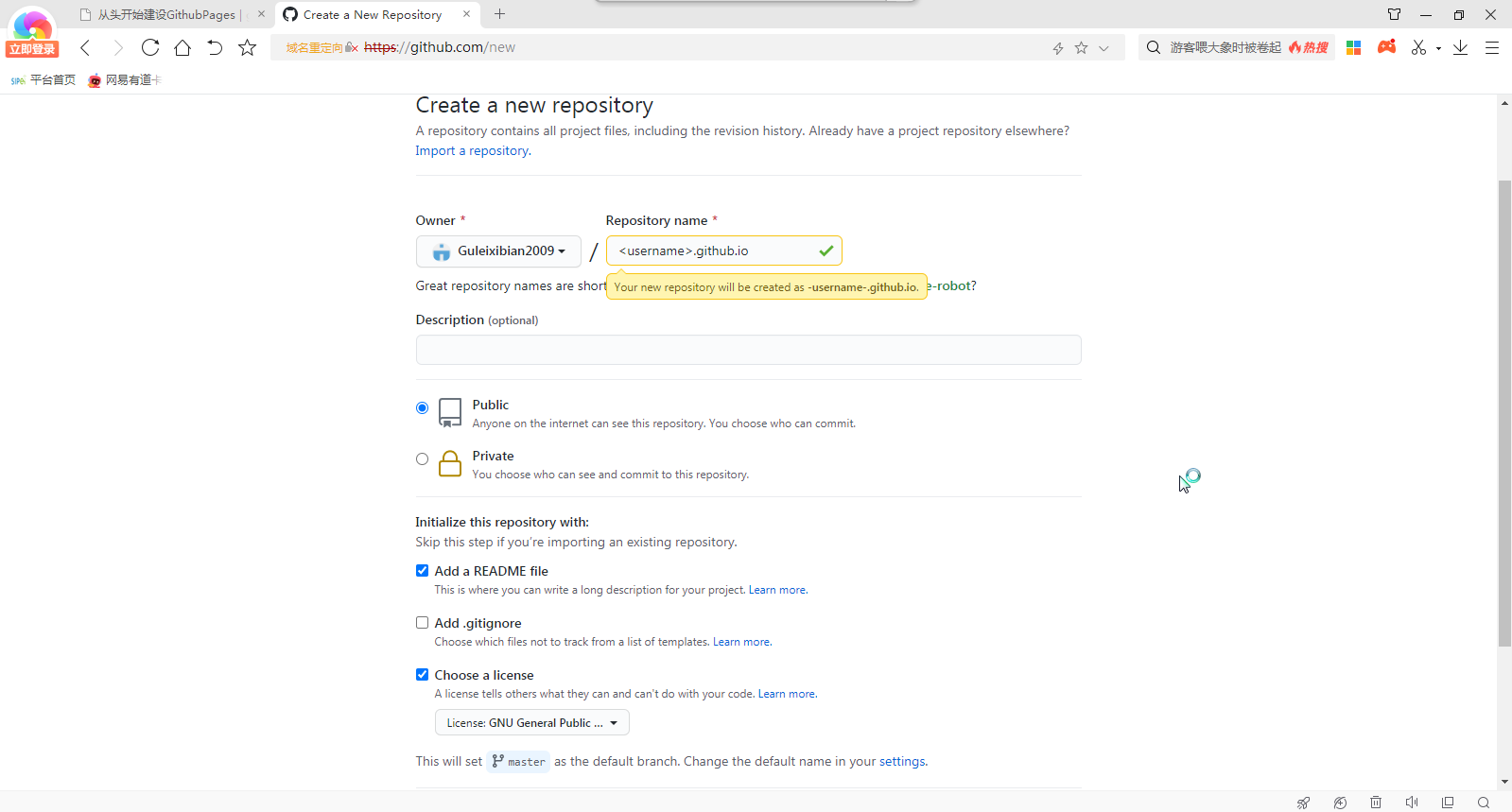This screenshot has width=1512, height=812.
Task: Toggle the sound icon in status bar
Action: tap(1412, 803)
